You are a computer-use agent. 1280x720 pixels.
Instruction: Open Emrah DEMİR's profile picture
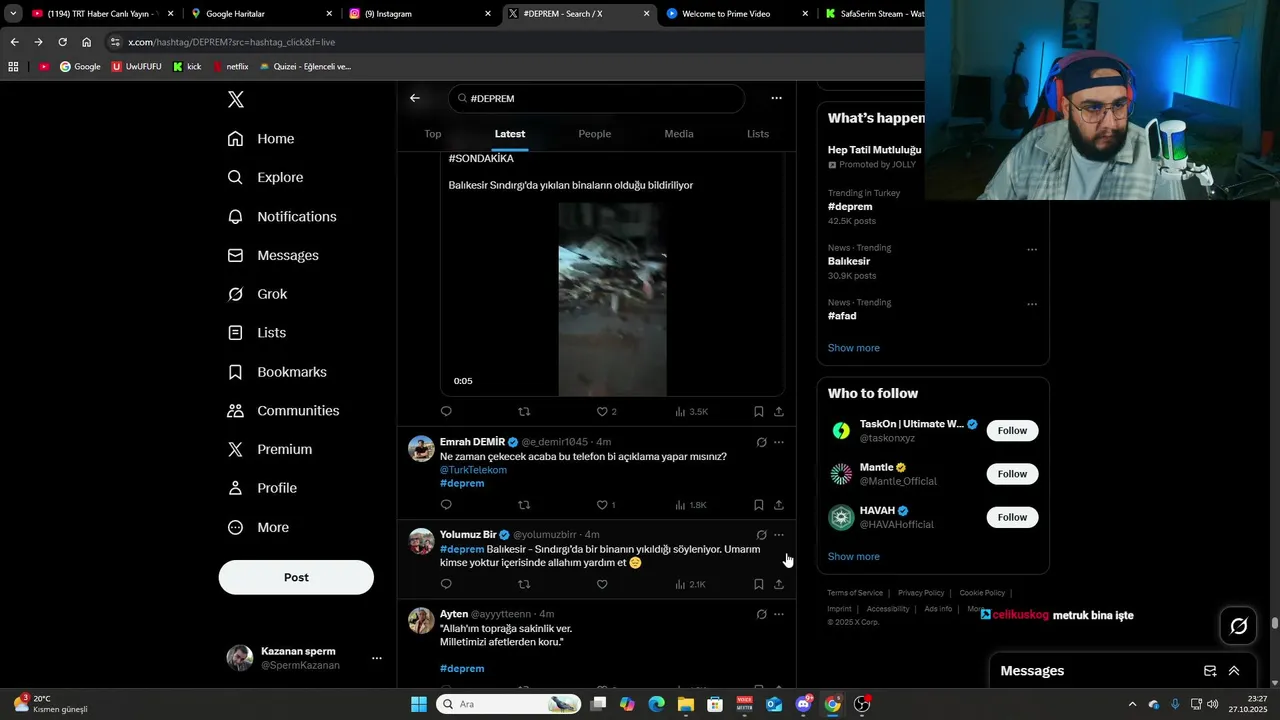421,448
